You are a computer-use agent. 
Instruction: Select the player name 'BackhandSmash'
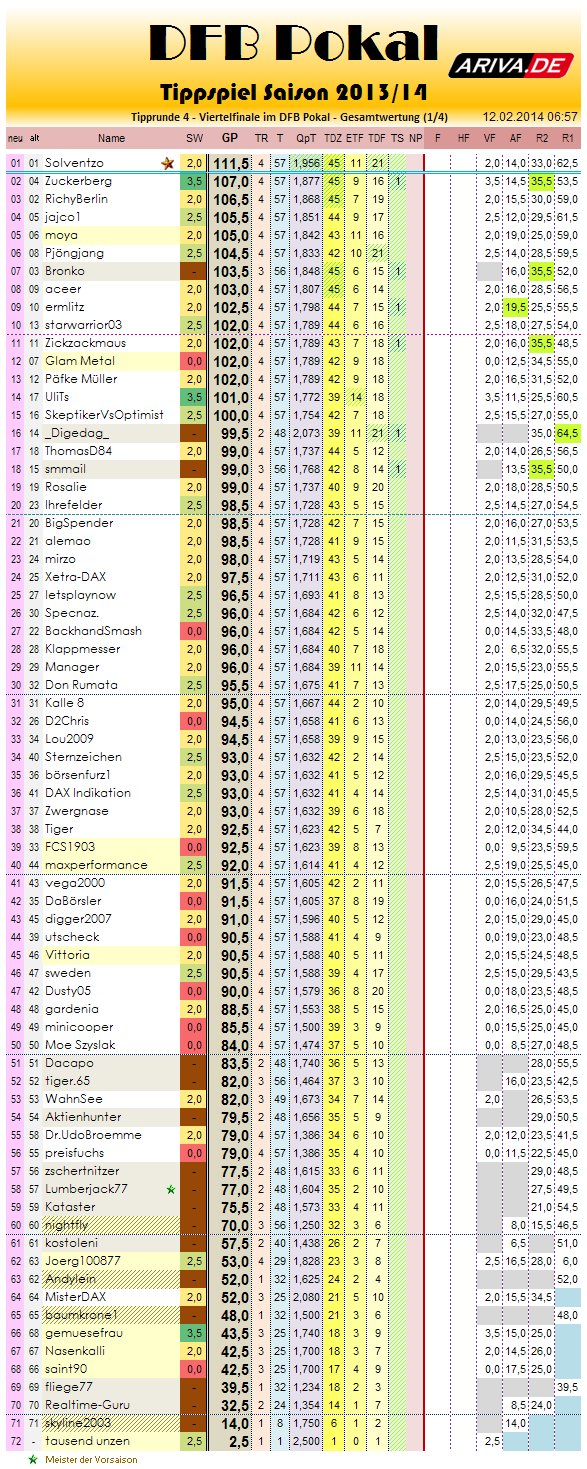coord(92,631)
